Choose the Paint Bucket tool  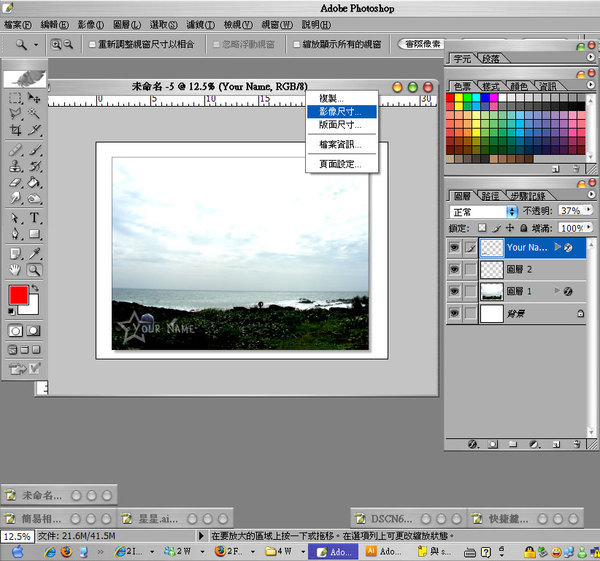pos(35,183)
